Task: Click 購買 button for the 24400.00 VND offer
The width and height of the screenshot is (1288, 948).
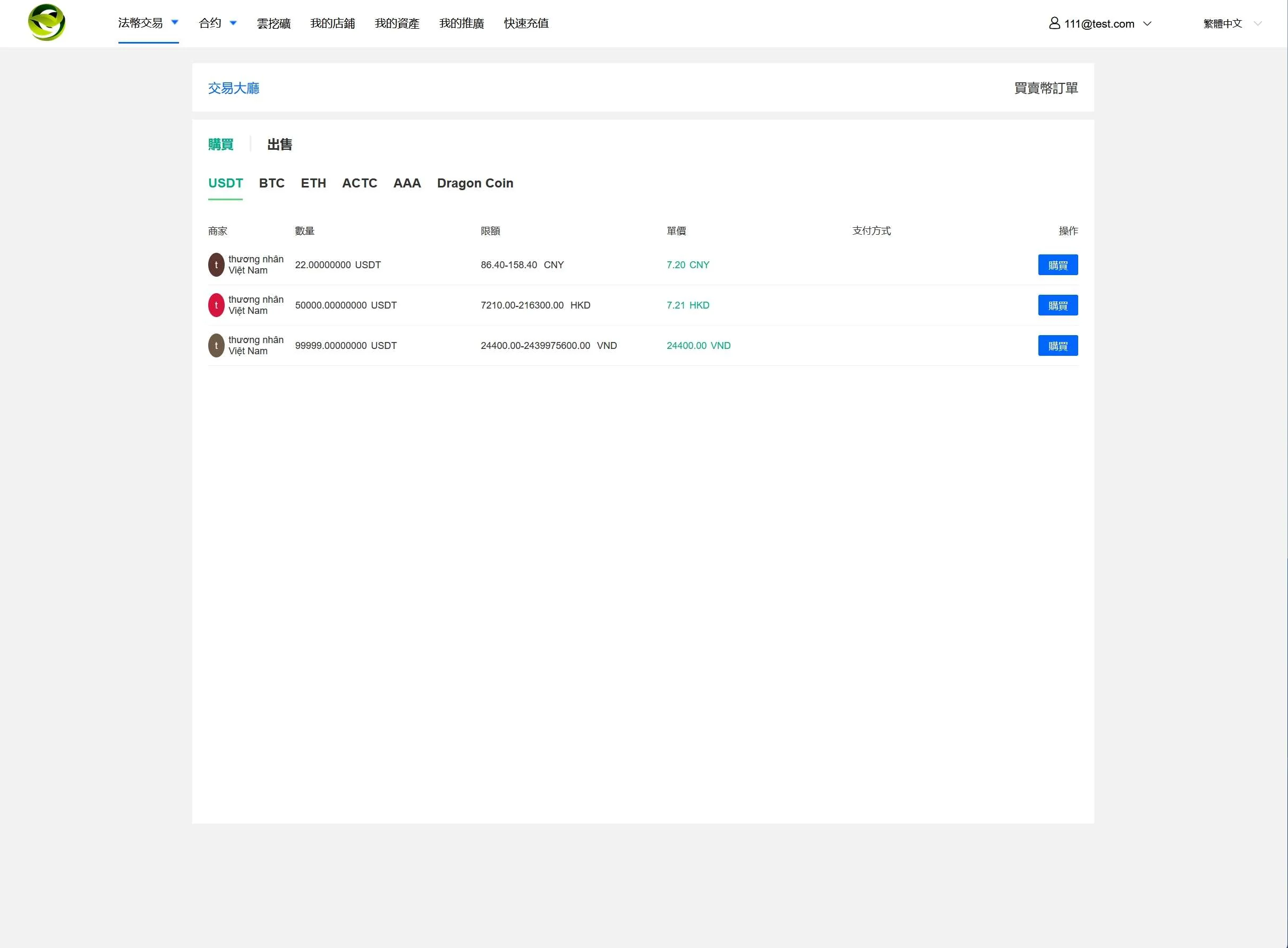Action: pos(1057,345)
